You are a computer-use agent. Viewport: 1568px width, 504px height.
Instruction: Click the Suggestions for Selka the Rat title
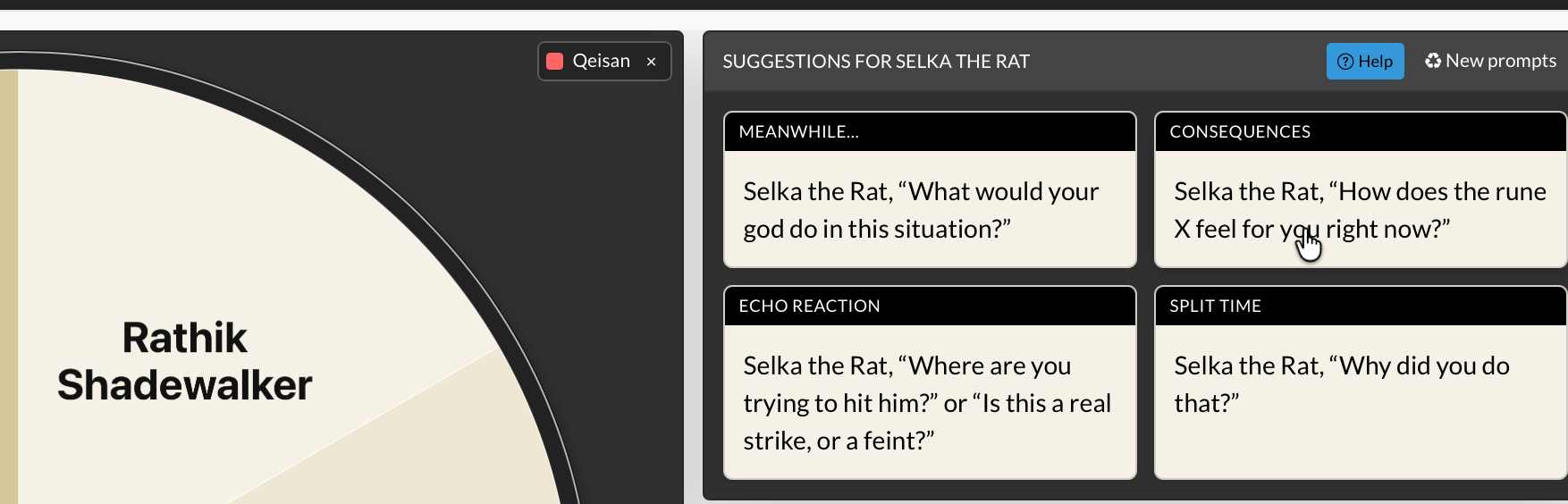(x=875, y=62)
